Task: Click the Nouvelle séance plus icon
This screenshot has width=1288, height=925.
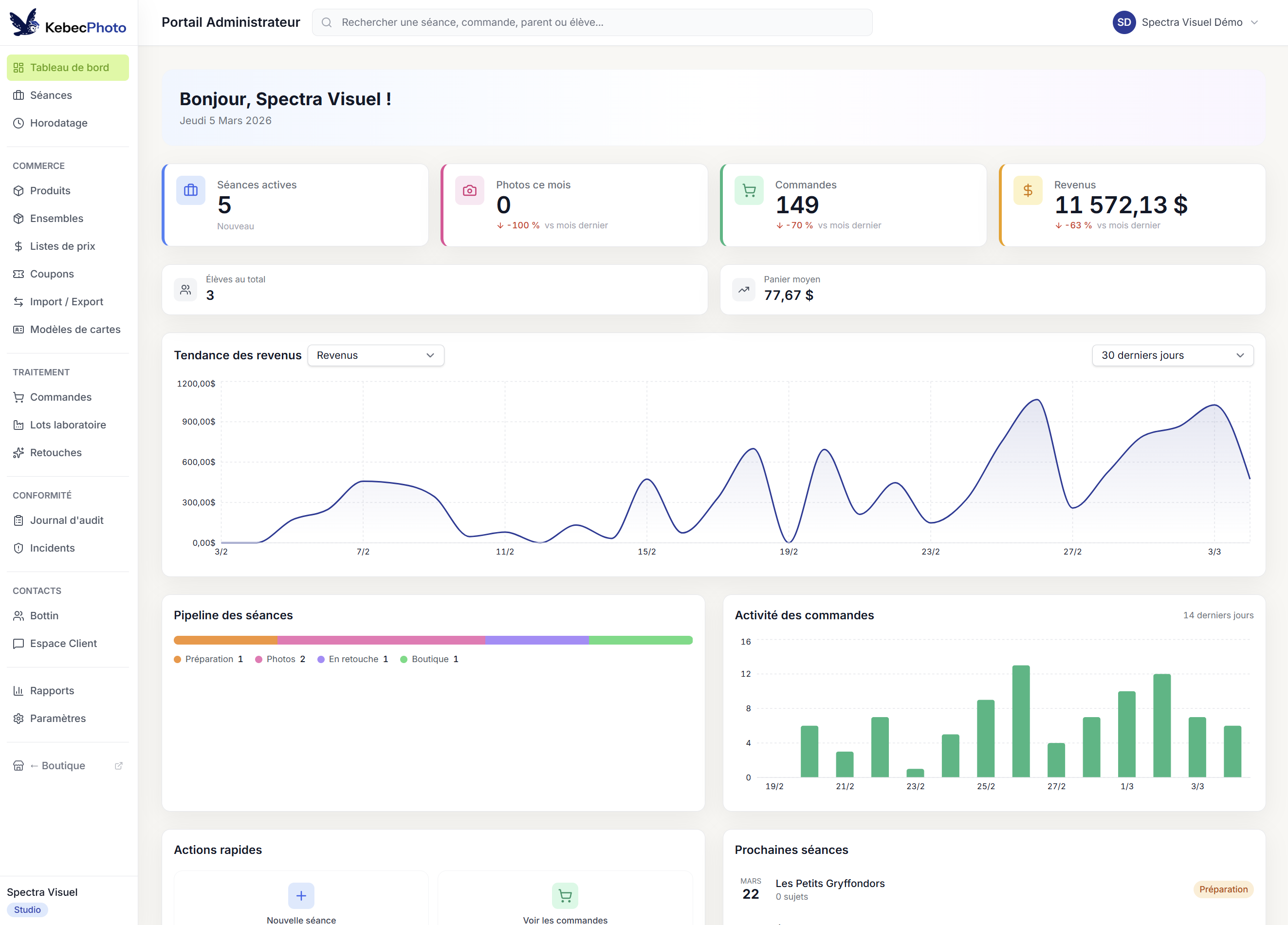Action: 301,895
